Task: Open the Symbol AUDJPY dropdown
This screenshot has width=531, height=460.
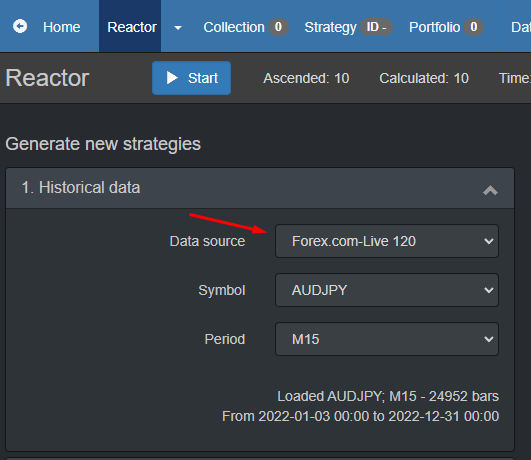Action: point(387,290)
